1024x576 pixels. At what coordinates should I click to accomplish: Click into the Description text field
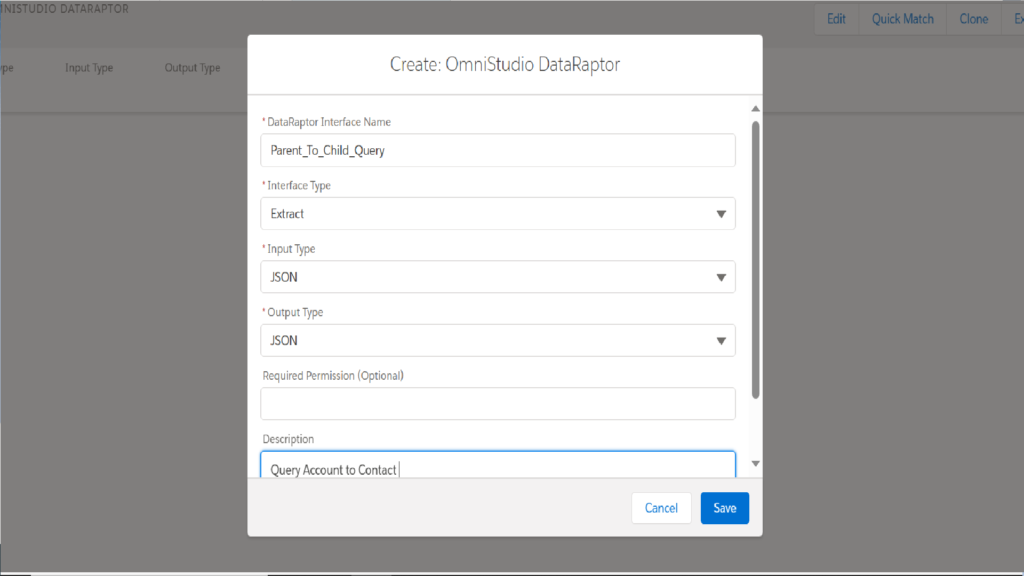498,465
